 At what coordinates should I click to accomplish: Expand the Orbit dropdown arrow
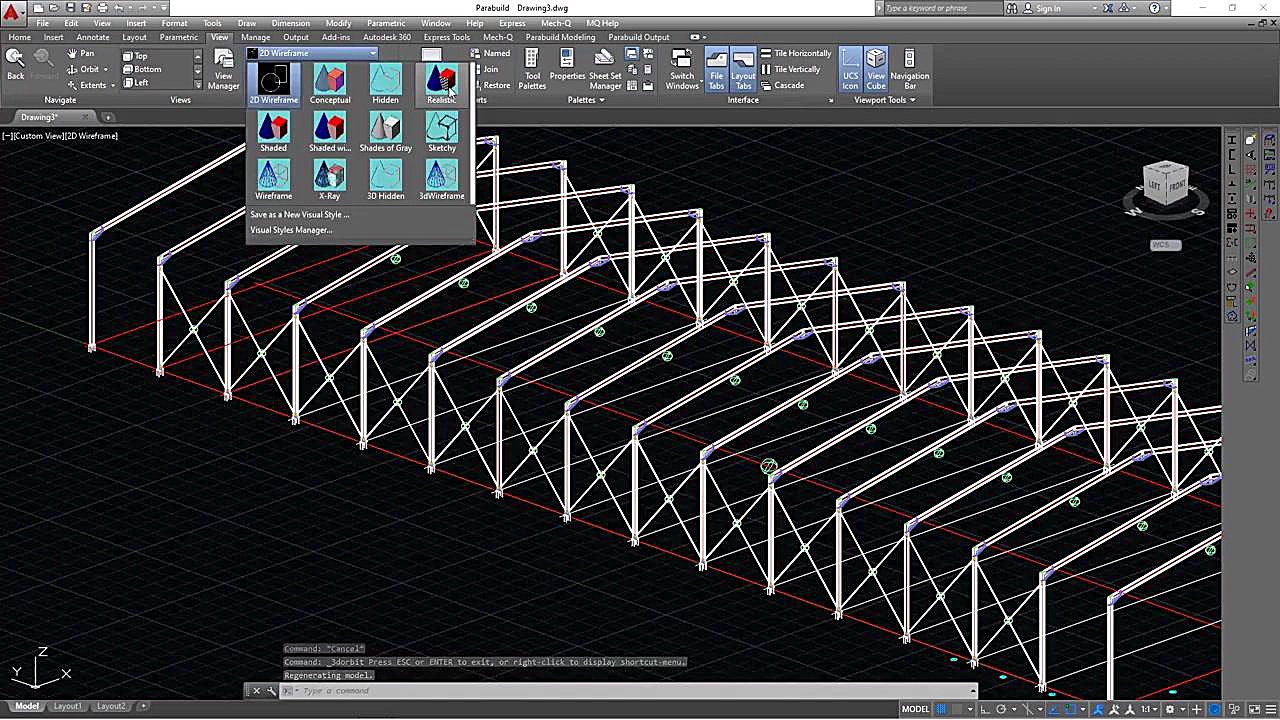[x=108, y=70]
